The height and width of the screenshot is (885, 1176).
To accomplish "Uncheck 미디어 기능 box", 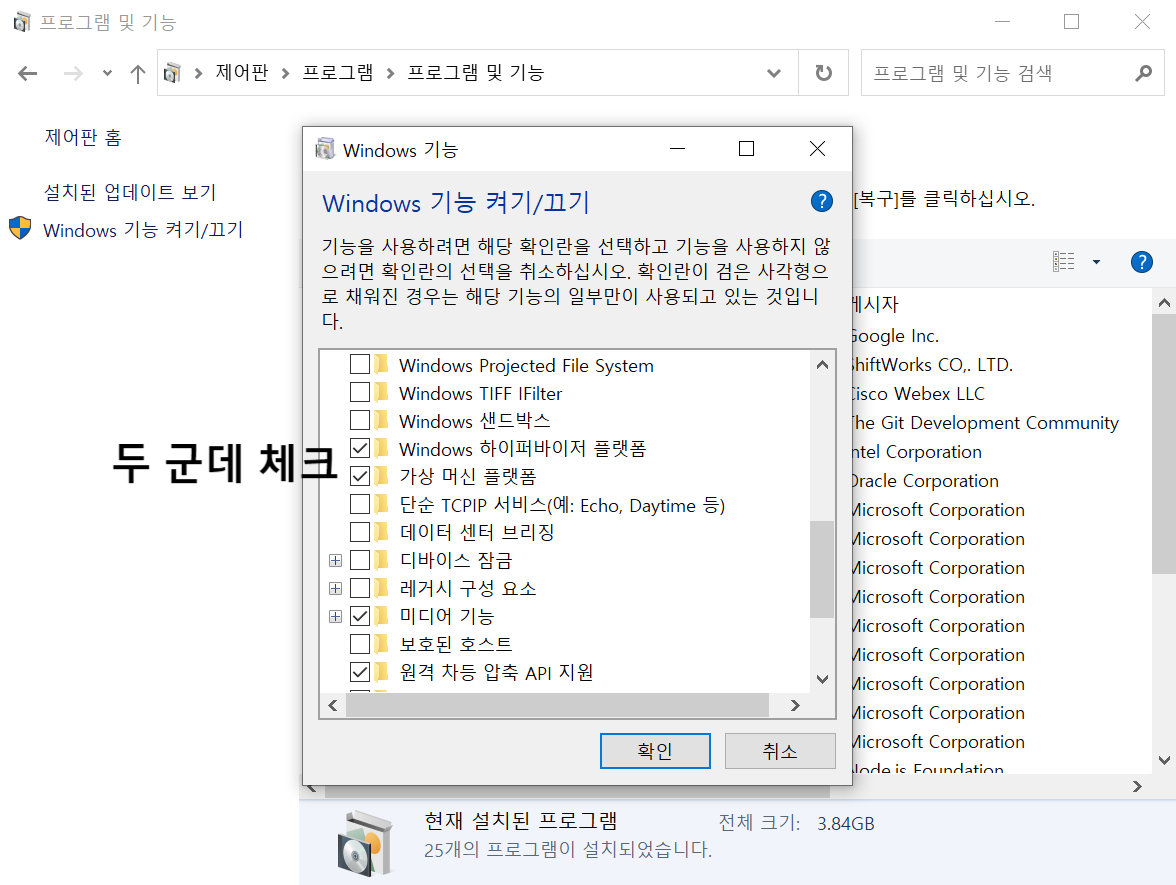I will tap(360, 616).
